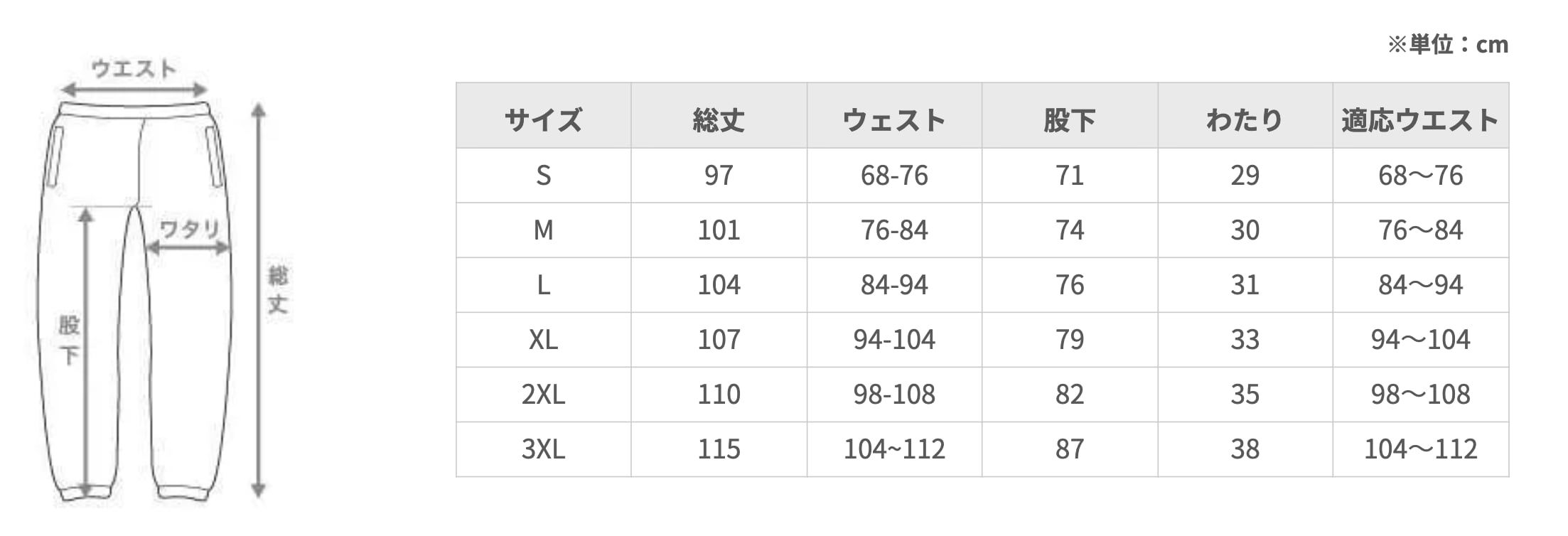Image resolution: width=1568 pixels, height=536 pixels.
Task: Click the 適応ウエスト column header
Action: pos(1420,119)
